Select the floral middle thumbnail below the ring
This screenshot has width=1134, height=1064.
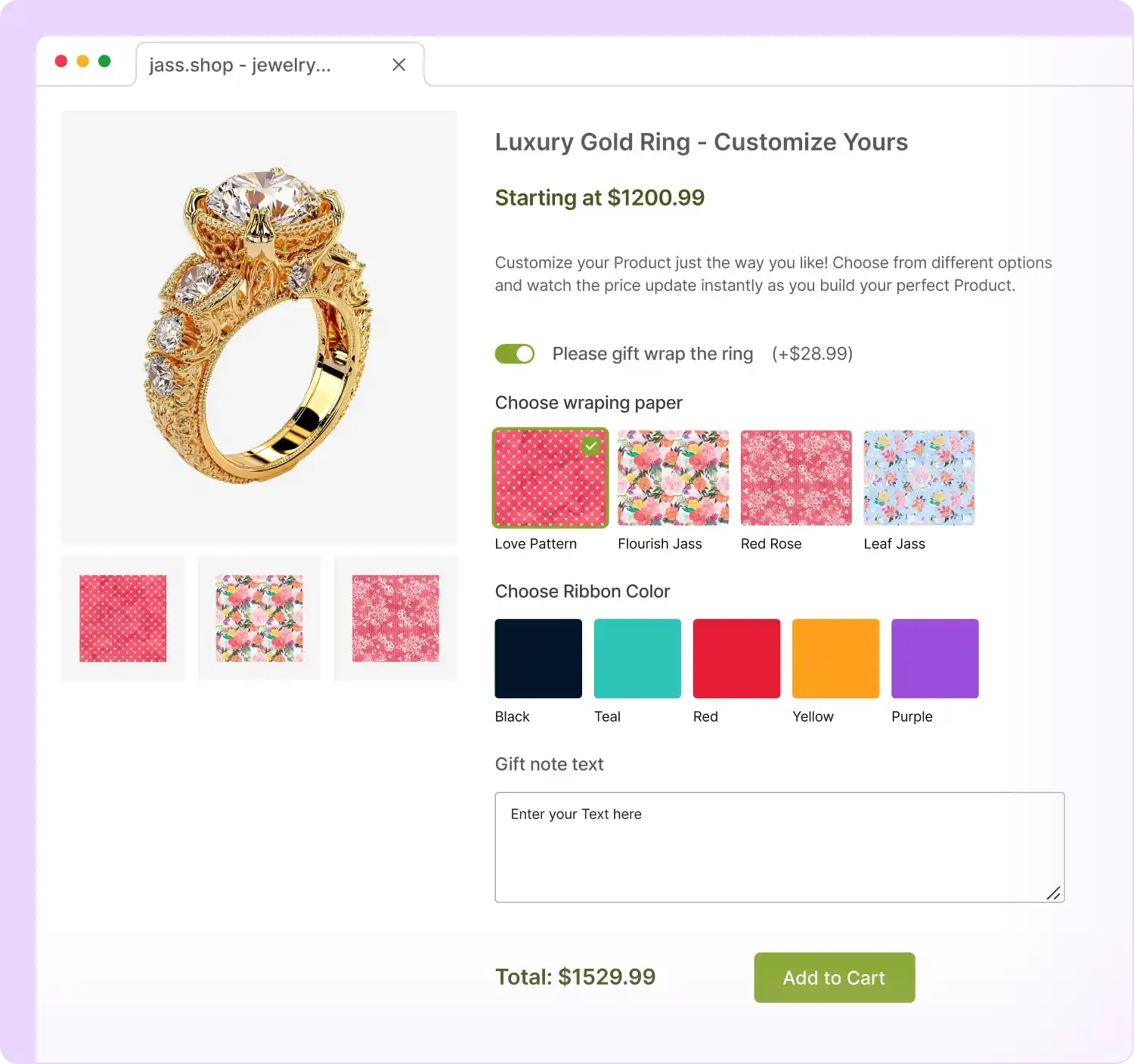259,618
